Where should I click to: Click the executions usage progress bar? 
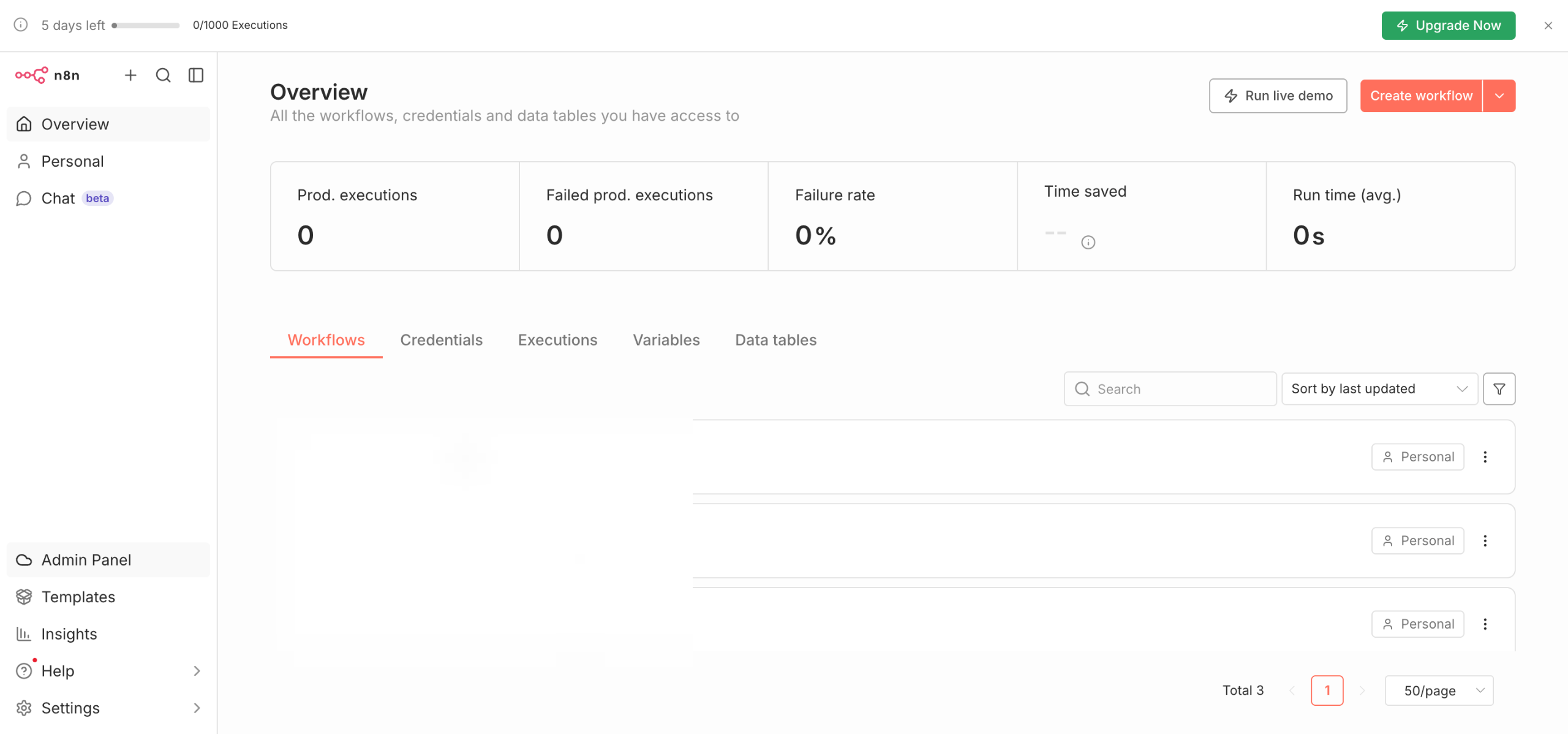[146, 26]
